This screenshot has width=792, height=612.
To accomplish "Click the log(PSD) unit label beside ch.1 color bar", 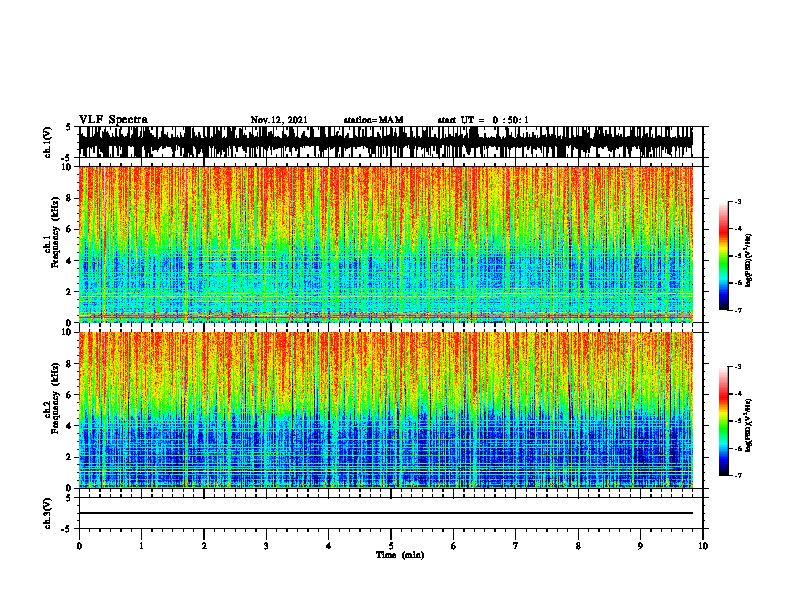I will [749, 260].
